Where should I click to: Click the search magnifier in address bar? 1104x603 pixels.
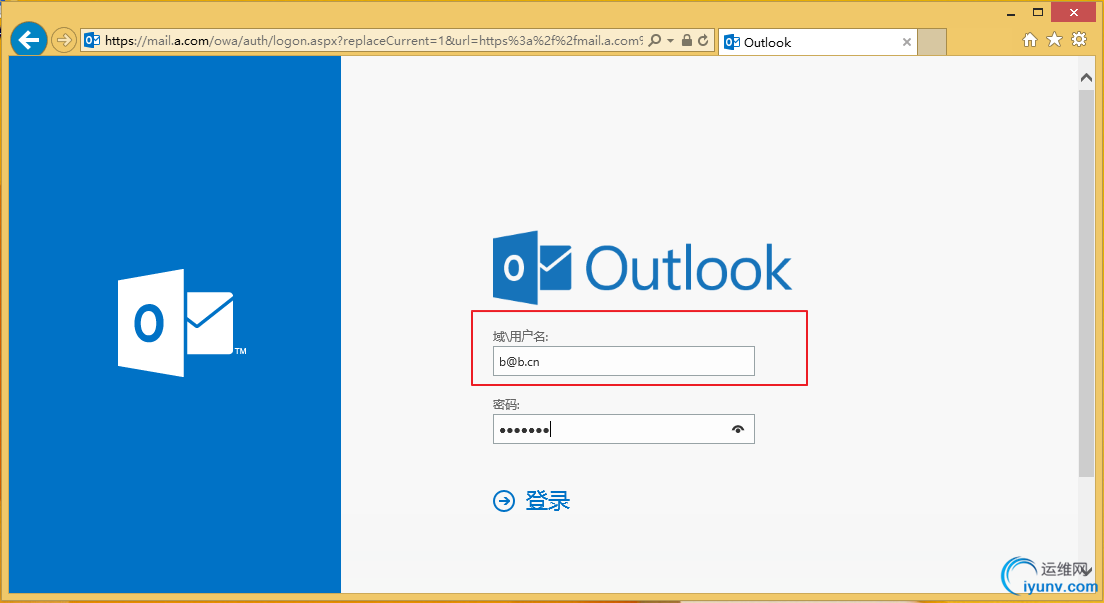click(x=655, y=40)
